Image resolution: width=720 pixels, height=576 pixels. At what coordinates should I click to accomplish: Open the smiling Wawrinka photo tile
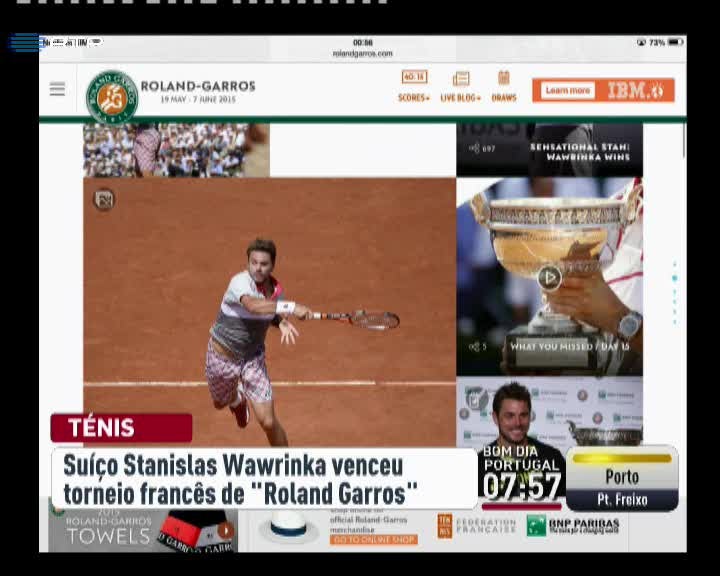pyautogui.click(x=549, y=410)
